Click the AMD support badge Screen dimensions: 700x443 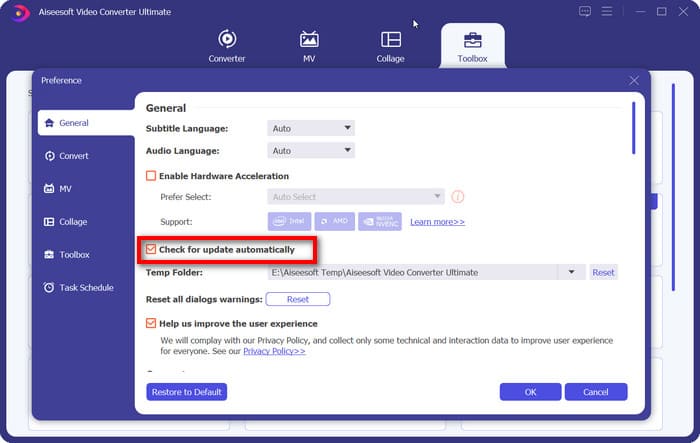coord(334,221)
